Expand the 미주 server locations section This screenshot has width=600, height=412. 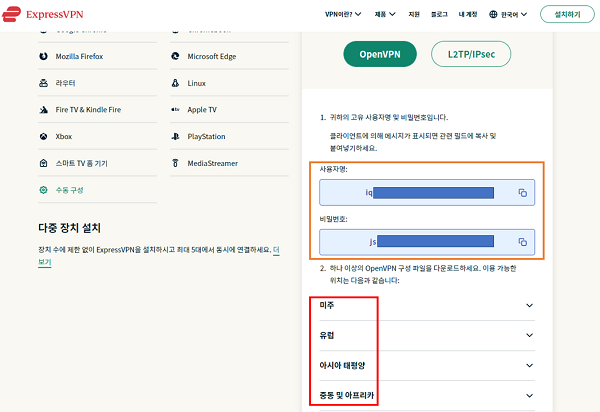pos(427,305)
